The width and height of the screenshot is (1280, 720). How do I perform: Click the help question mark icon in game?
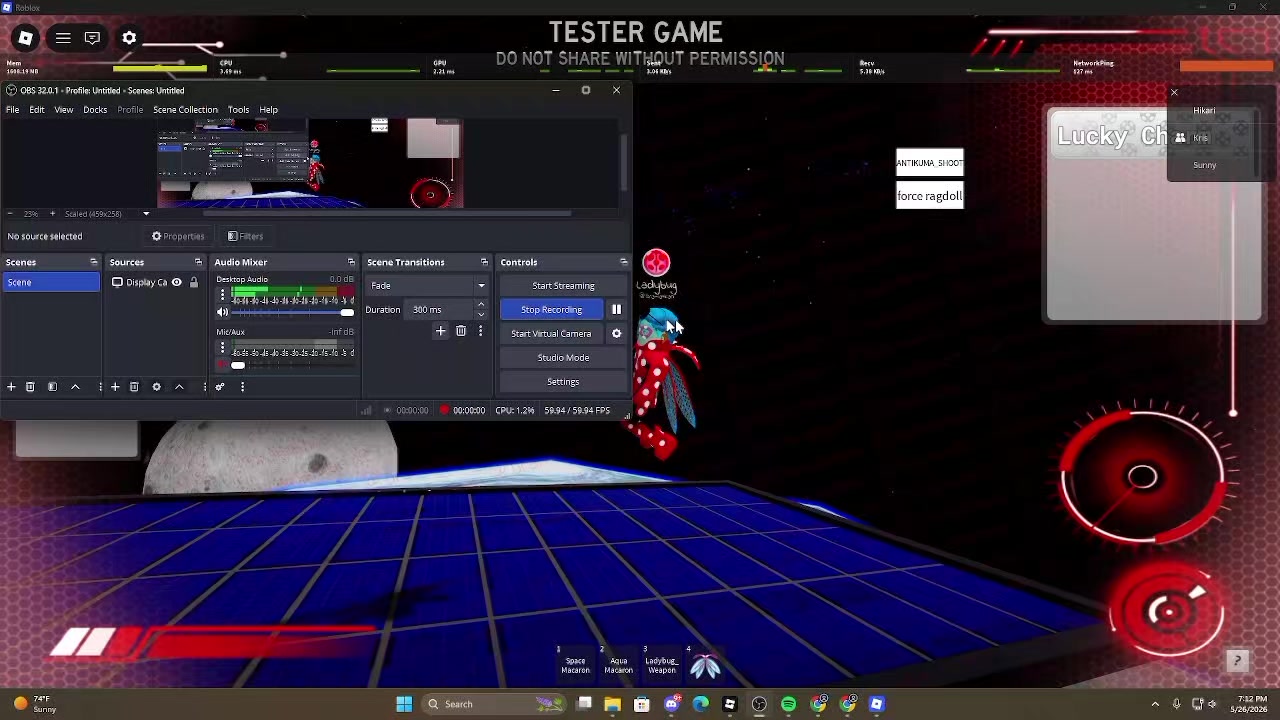pyautogui.click(x=1237, y=661)
